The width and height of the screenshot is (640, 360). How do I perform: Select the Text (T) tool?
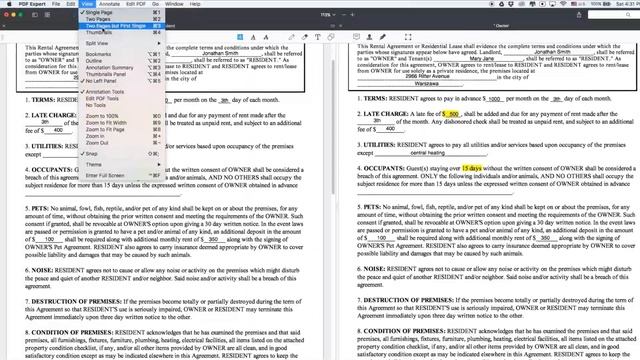[318, 37]
